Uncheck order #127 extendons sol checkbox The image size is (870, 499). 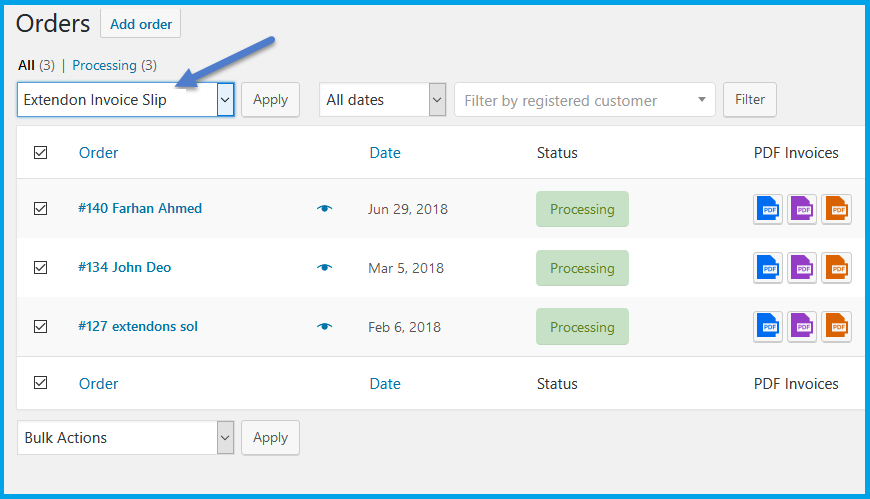click(41, 326)
